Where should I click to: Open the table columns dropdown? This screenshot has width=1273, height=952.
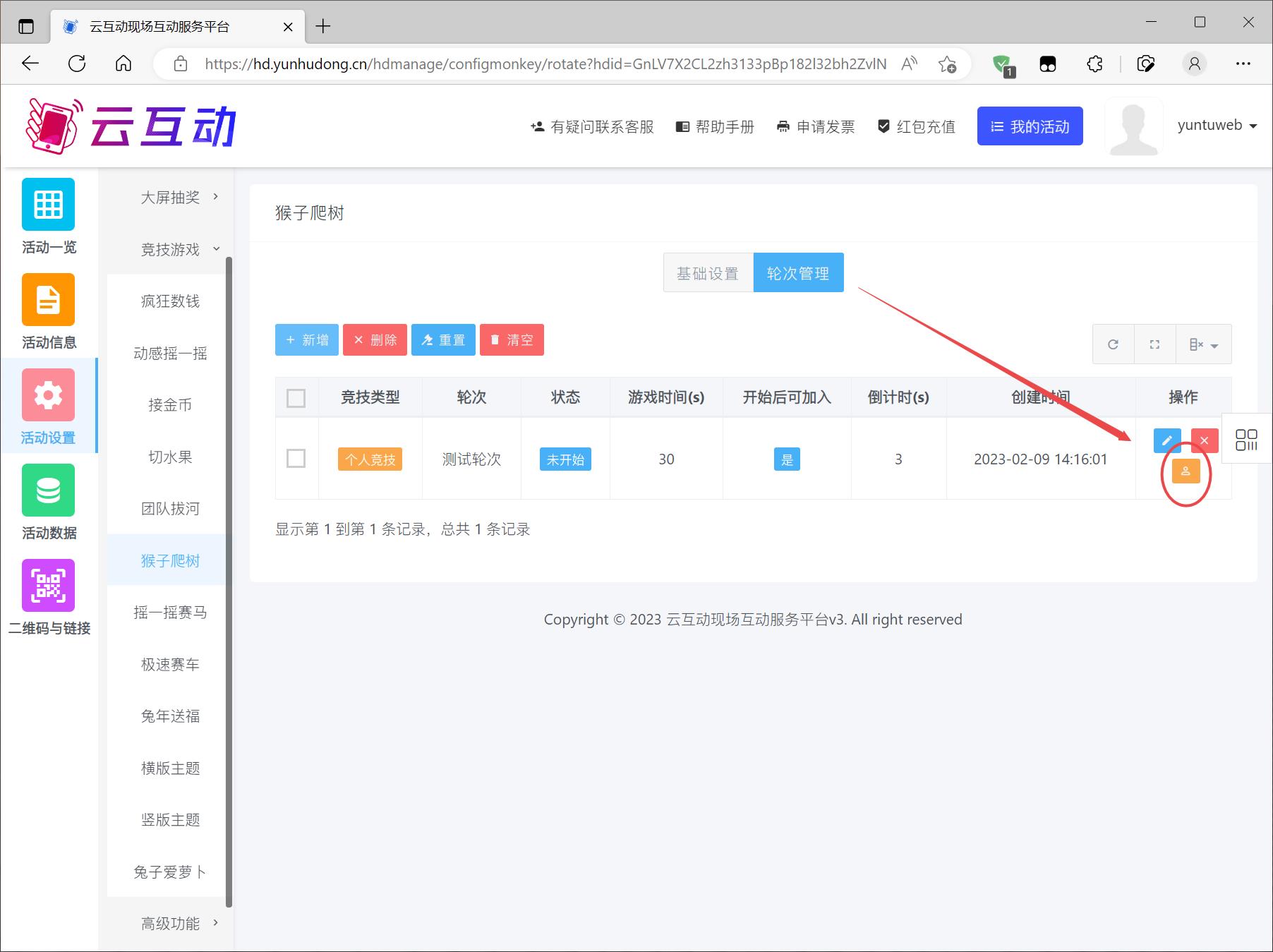[x=1204, y=344]
